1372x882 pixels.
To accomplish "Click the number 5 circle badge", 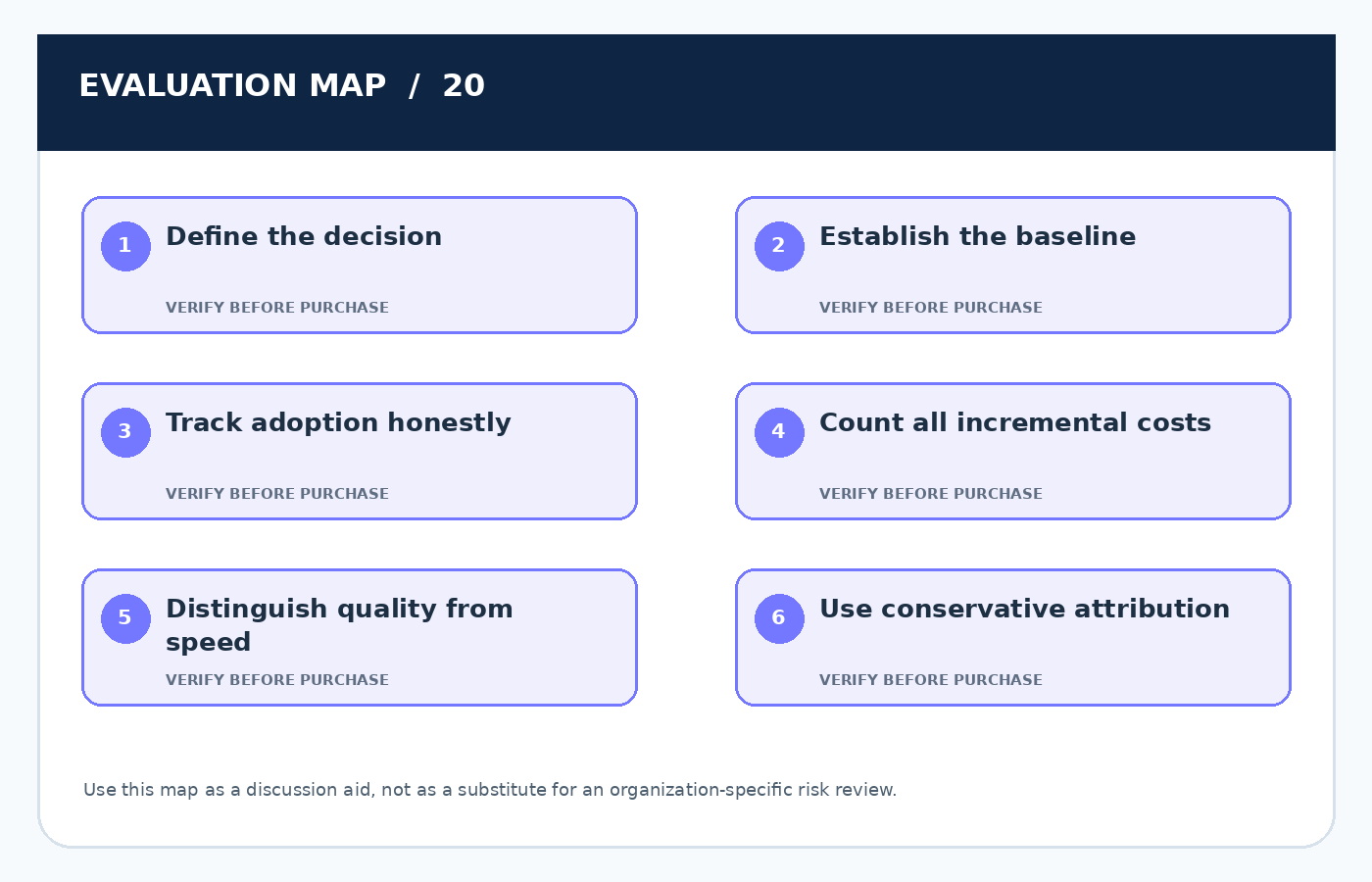I will 125,618.
